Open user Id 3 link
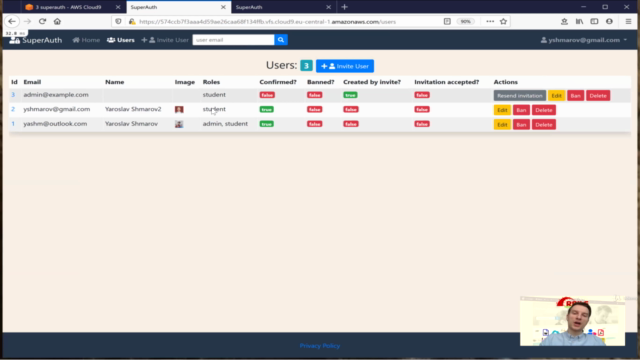The height and width of the screenshot is (360, 640). pos(13,95)
